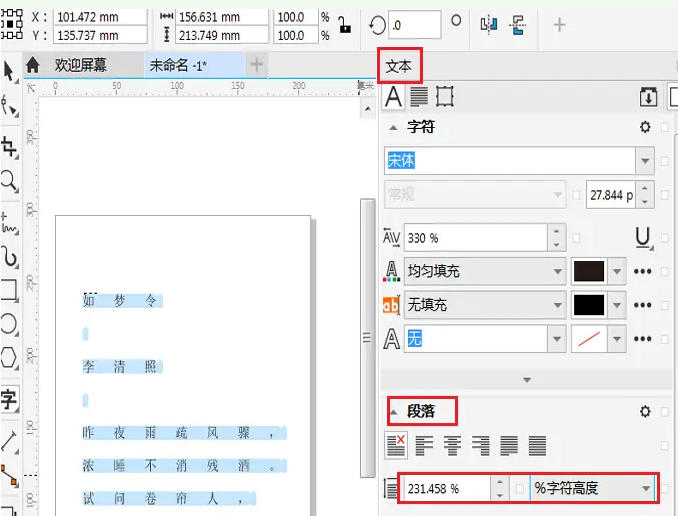Apply full justify alignment
Viewport: 678px width, 516px height.
point(509,446)
